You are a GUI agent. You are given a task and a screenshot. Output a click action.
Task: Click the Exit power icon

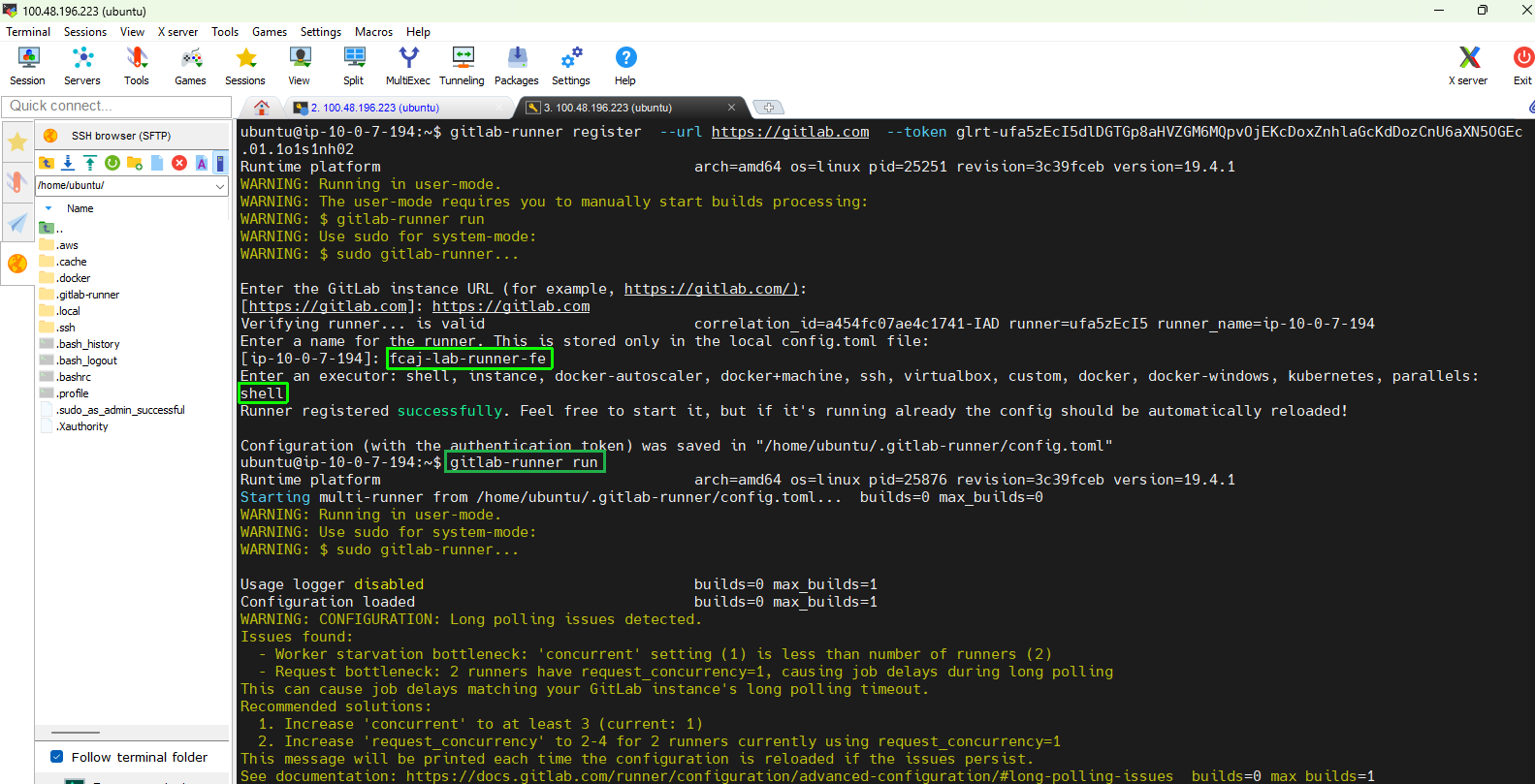pos(1522,66)
